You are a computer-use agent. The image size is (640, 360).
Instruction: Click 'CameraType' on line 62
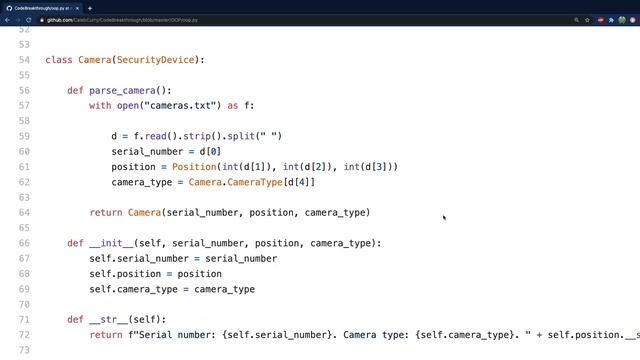(x=255, y=182)
